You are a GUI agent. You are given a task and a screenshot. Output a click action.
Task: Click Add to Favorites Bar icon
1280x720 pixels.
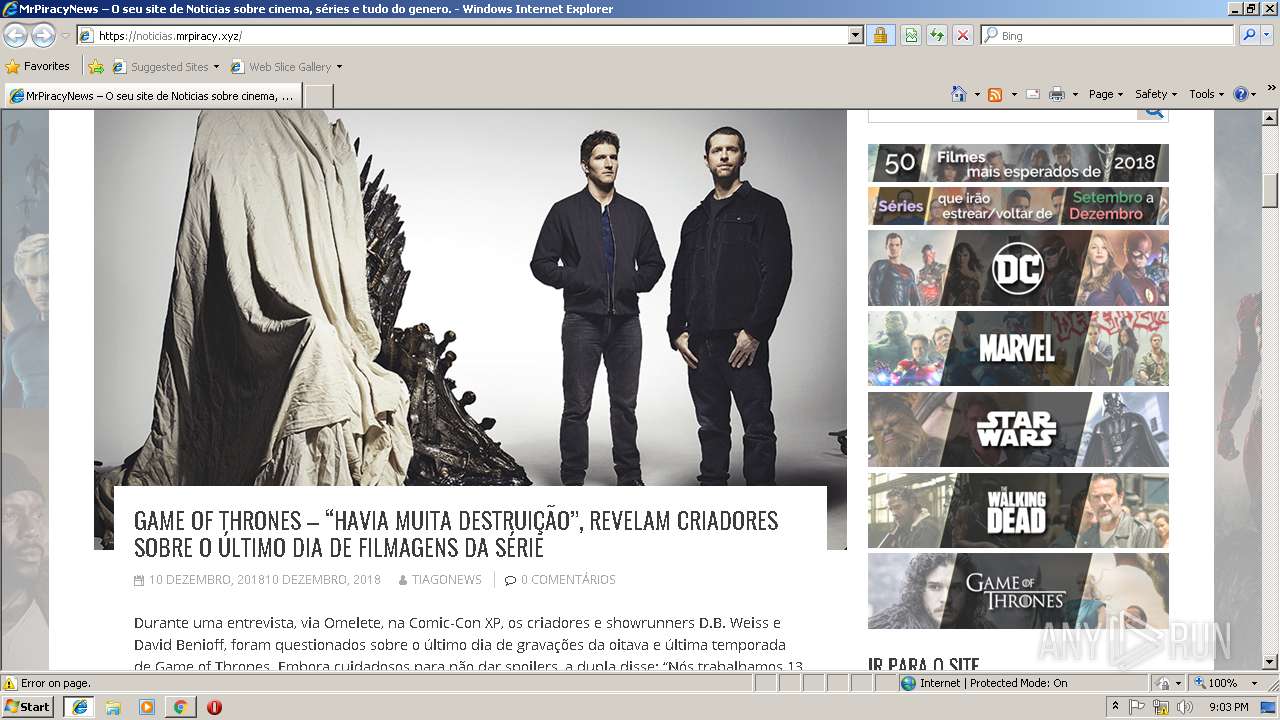click(96, 67)
